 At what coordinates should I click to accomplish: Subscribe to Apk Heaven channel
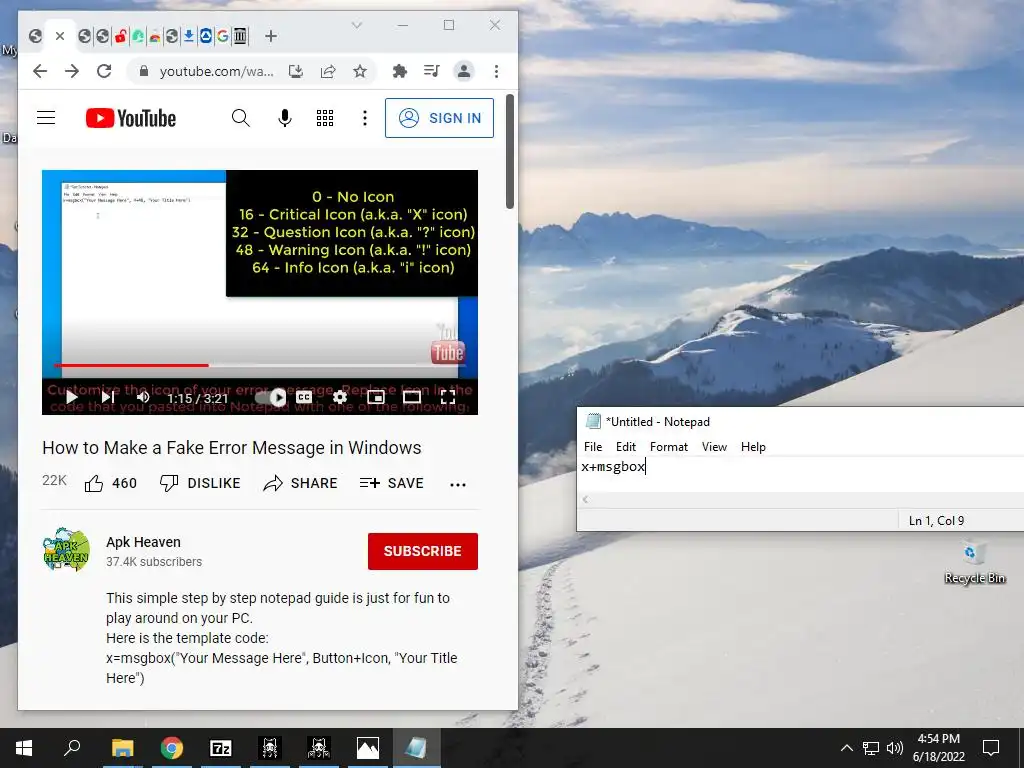(423, 551)
